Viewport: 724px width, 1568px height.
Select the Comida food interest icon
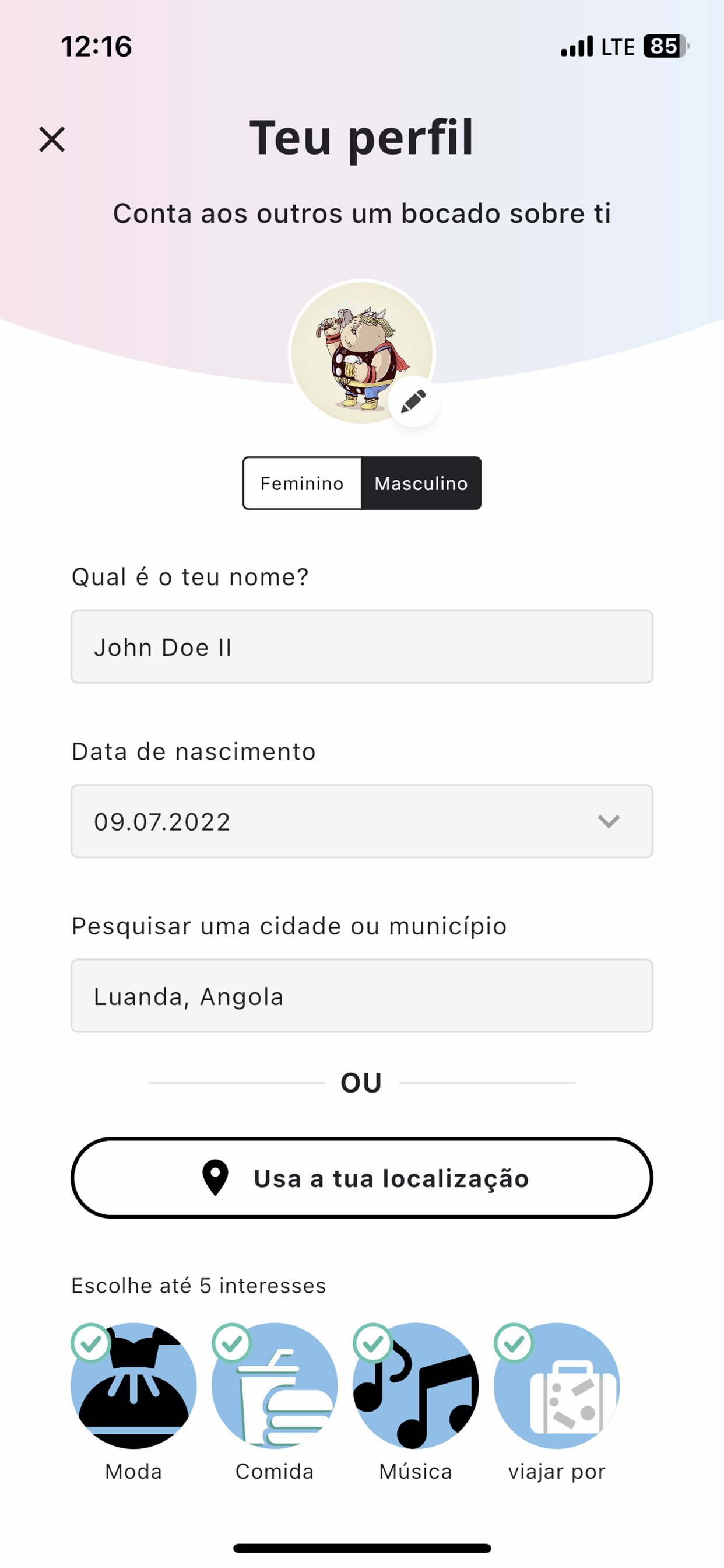pos(275,1385)
